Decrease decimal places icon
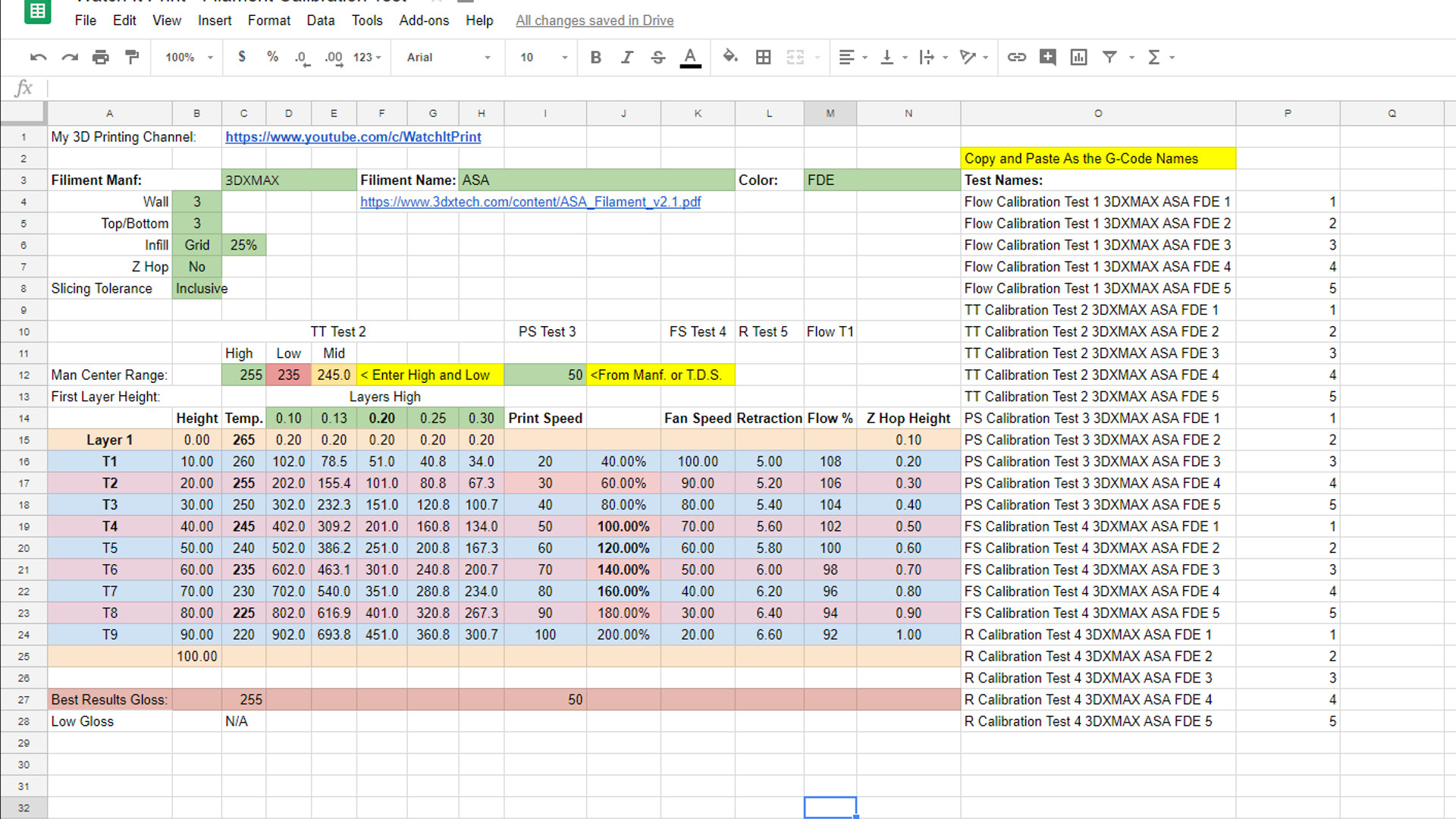The image size is (1456, 819). pos(302,58)
